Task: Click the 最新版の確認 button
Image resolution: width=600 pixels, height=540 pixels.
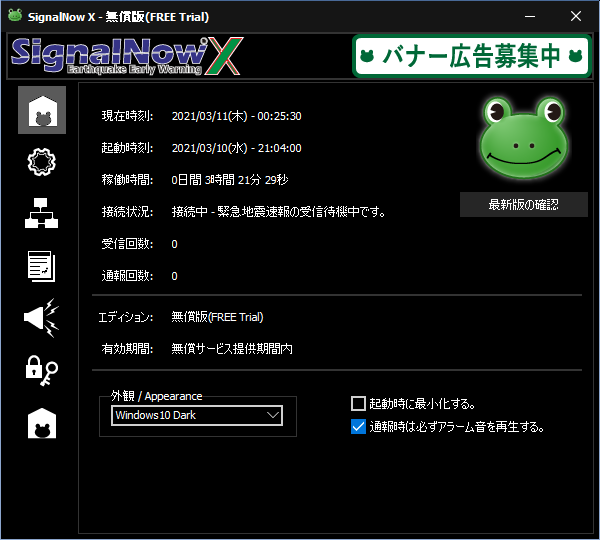Action: point(523,205)
